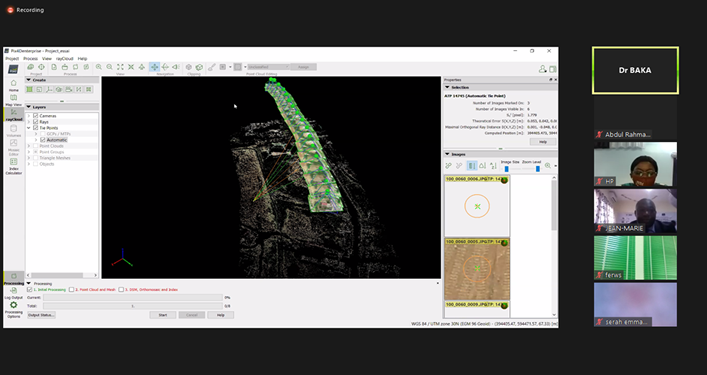
Task: Collapse the Tie Points tree node
Action: 29,128
